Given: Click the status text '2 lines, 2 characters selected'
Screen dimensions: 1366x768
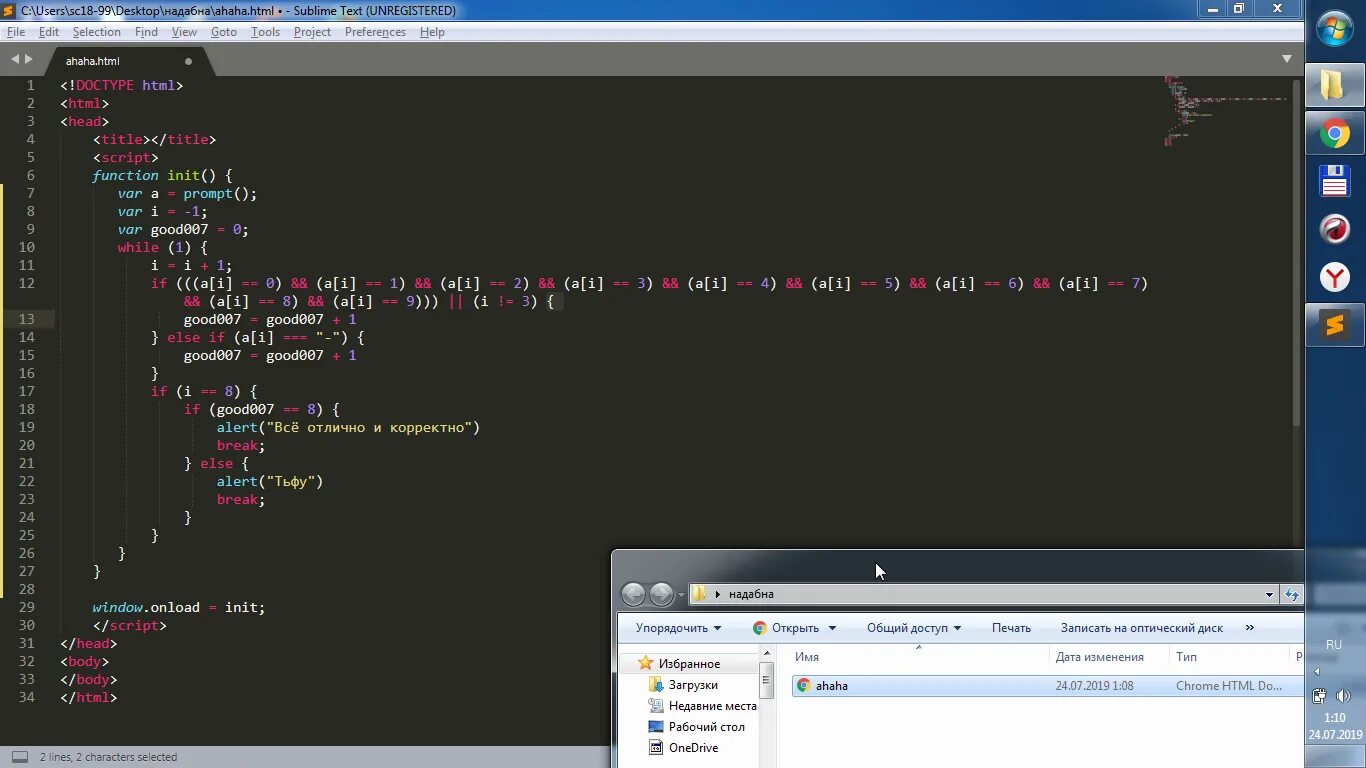Looking at the screenshot, I should click(x=108, y=757).
